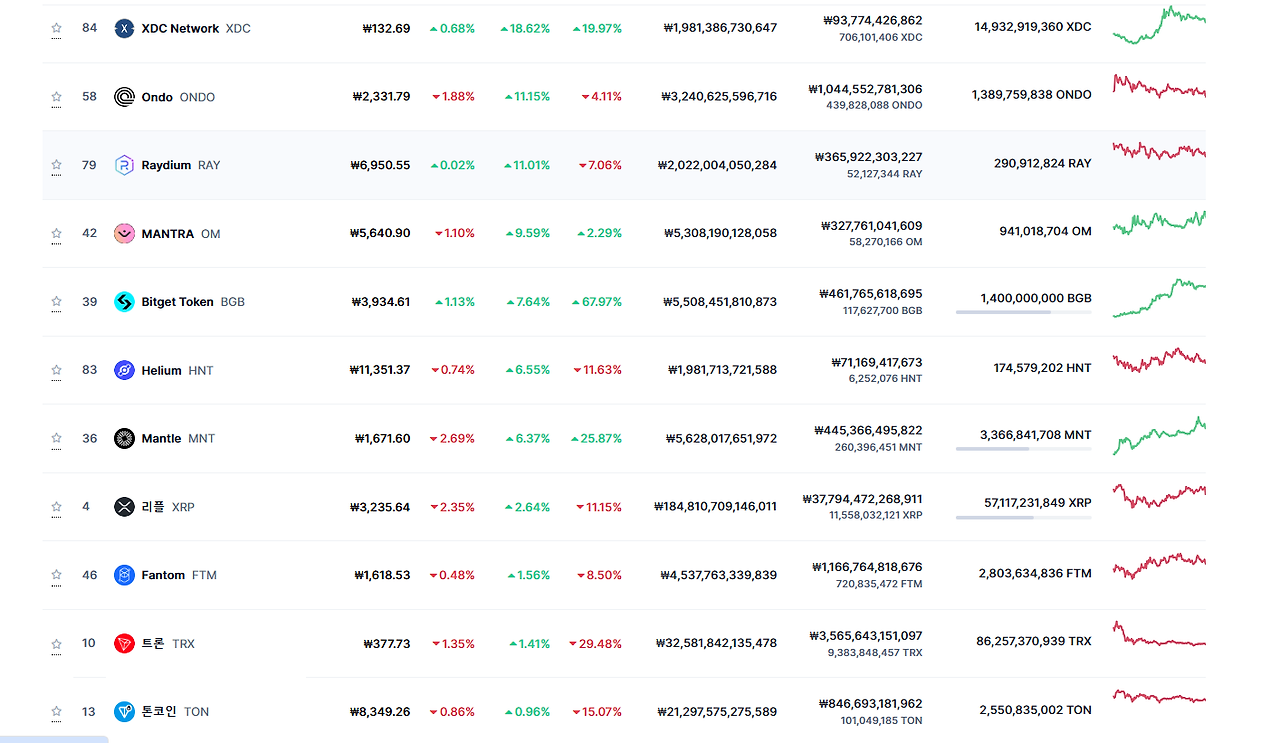Select Bitget Token 7d change 67.97%
Image resolution: width=1280 pixels, height=743 pixels.
(597, 302)
